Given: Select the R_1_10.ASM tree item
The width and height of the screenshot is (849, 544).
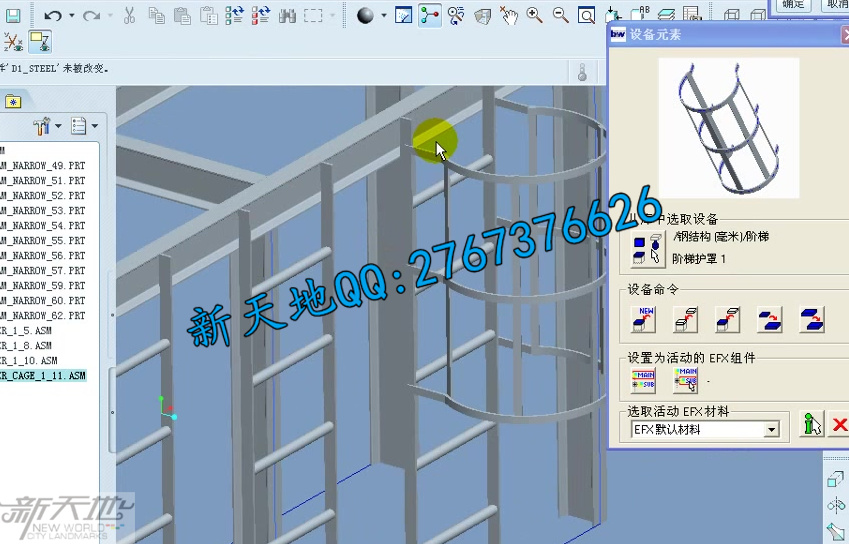Looking at the screenshot, I should point(29,361).
